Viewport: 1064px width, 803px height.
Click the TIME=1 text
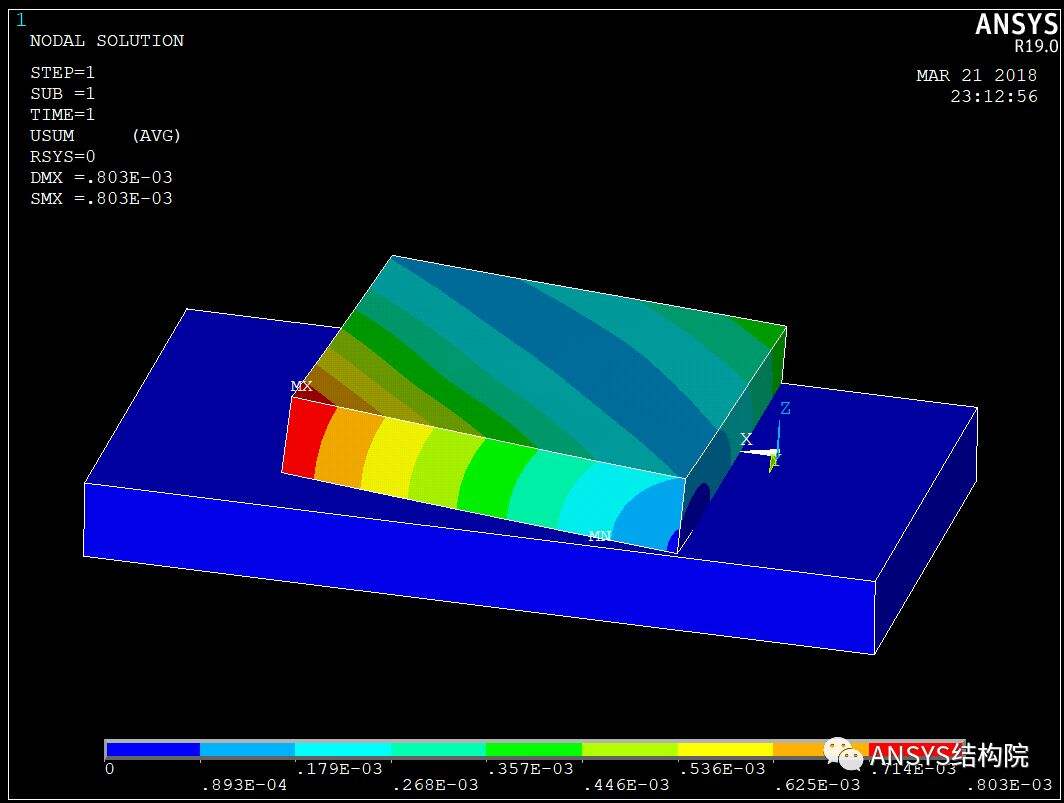62,115
